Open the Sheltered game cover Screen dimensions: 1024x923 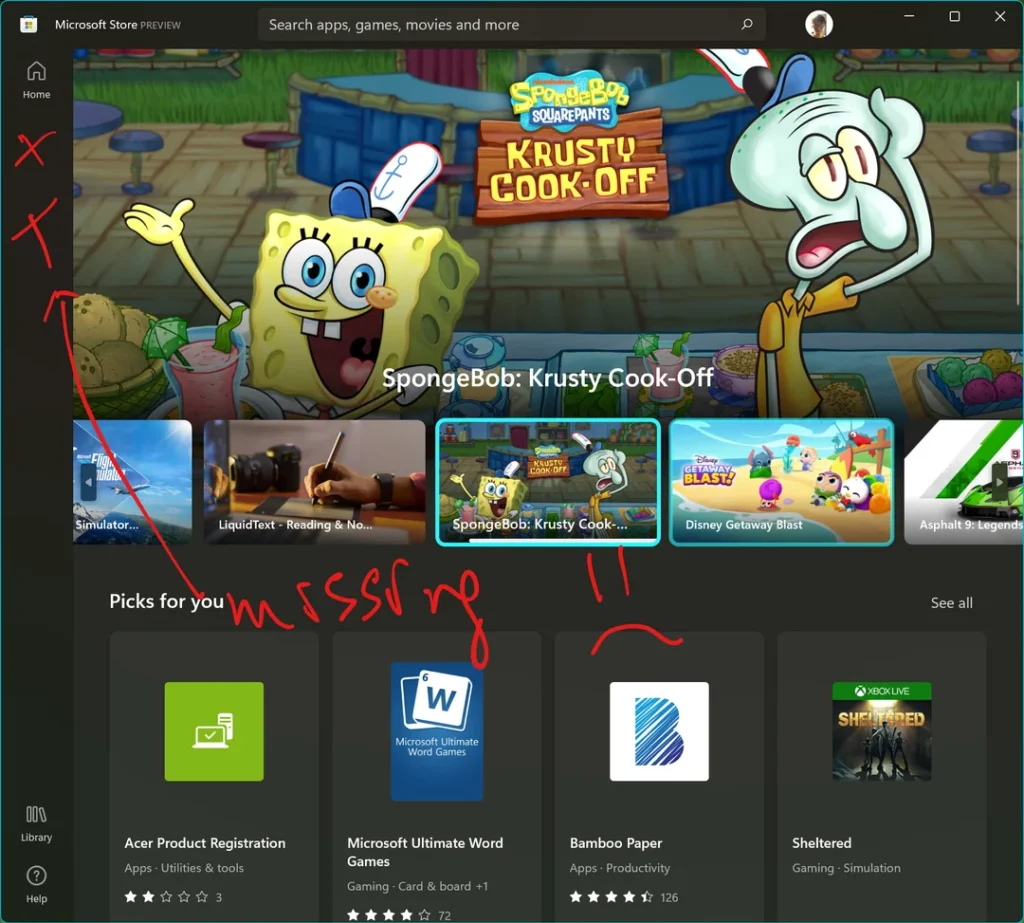click(x=882, y=732)
